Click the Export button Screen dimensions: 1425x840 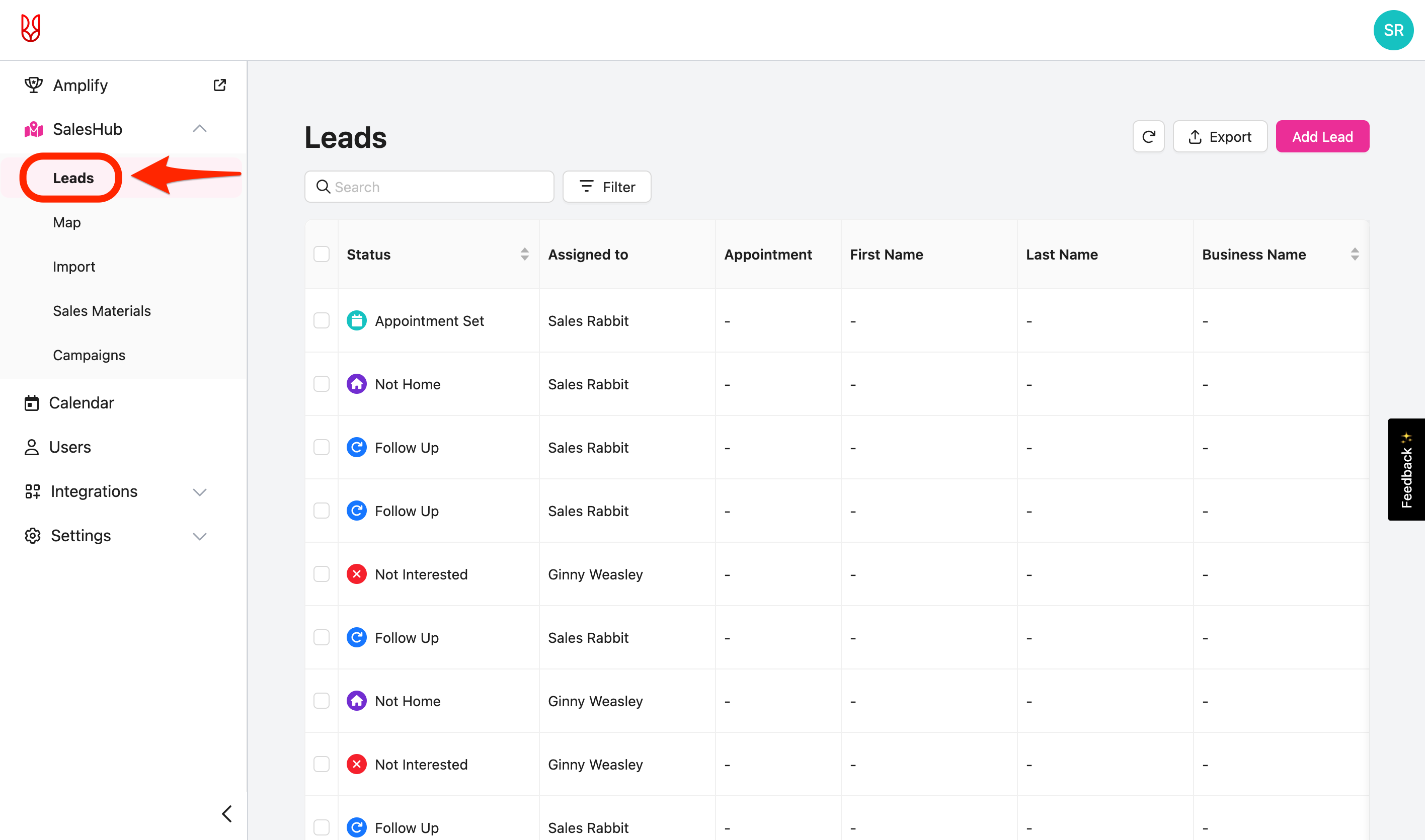click(x=1220, y=136)
